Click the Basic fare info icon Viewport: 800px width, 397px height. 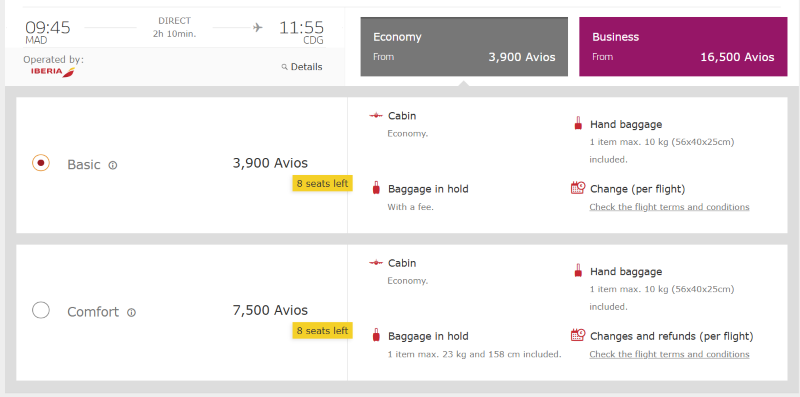(113, 165)
